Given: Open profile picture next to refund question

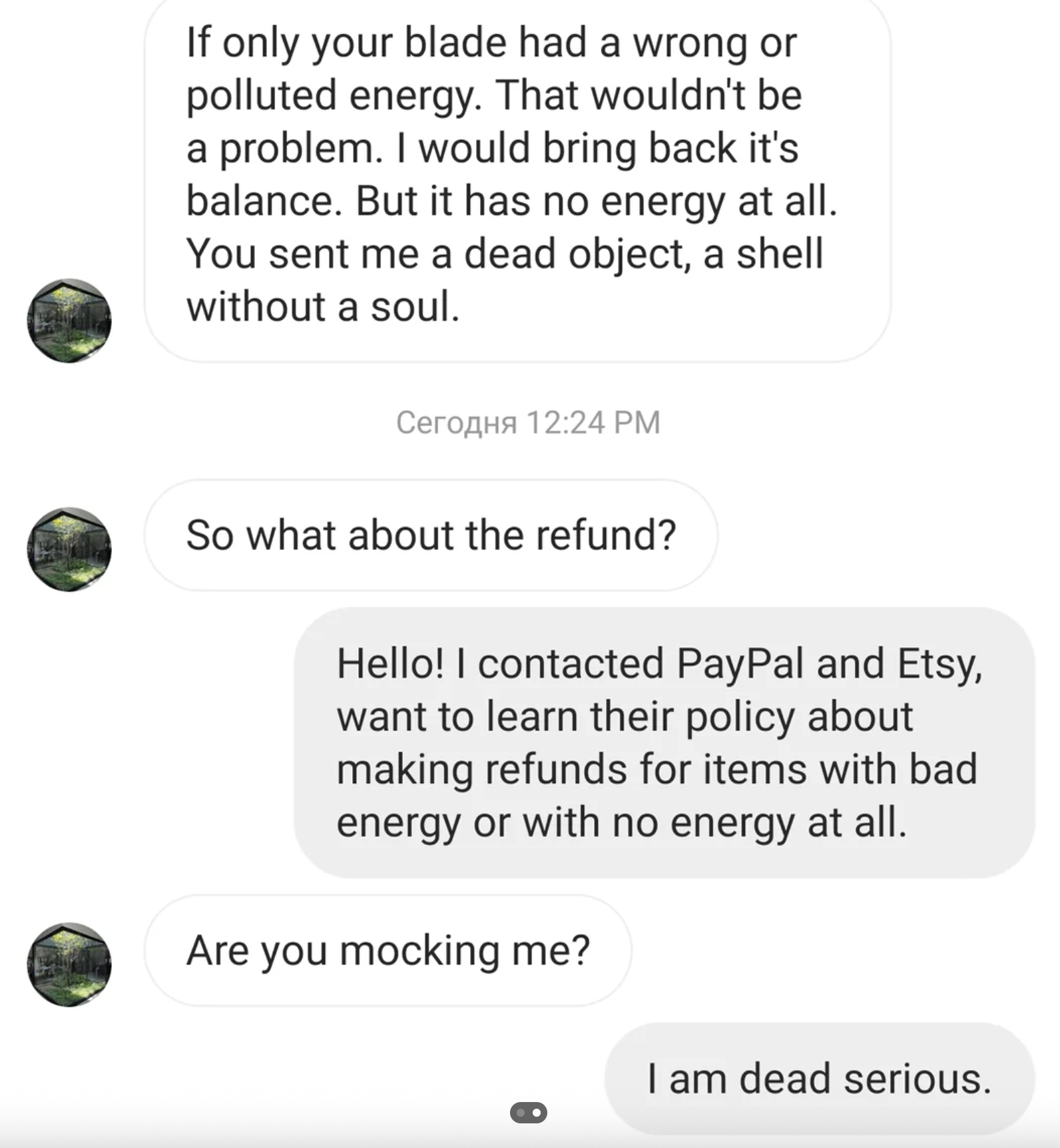Looking at the screenshot, I should [x=69, y=549].
